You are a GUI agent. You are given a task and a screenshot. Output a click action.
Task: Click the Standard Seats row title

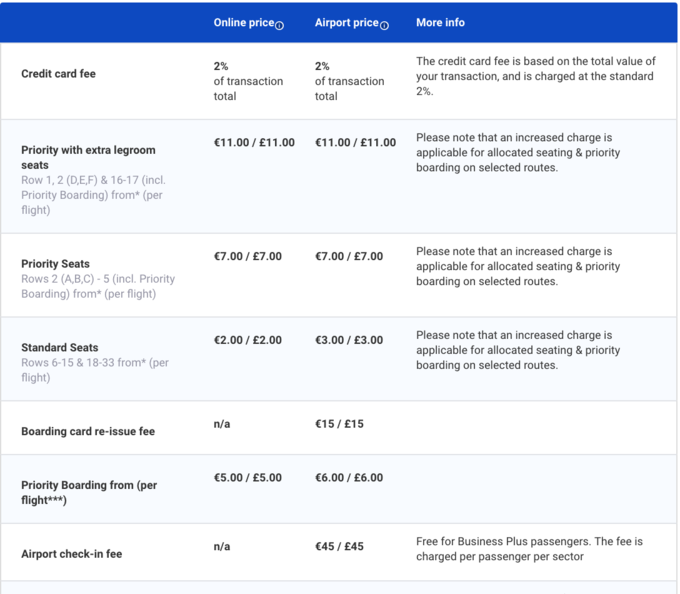59,348
